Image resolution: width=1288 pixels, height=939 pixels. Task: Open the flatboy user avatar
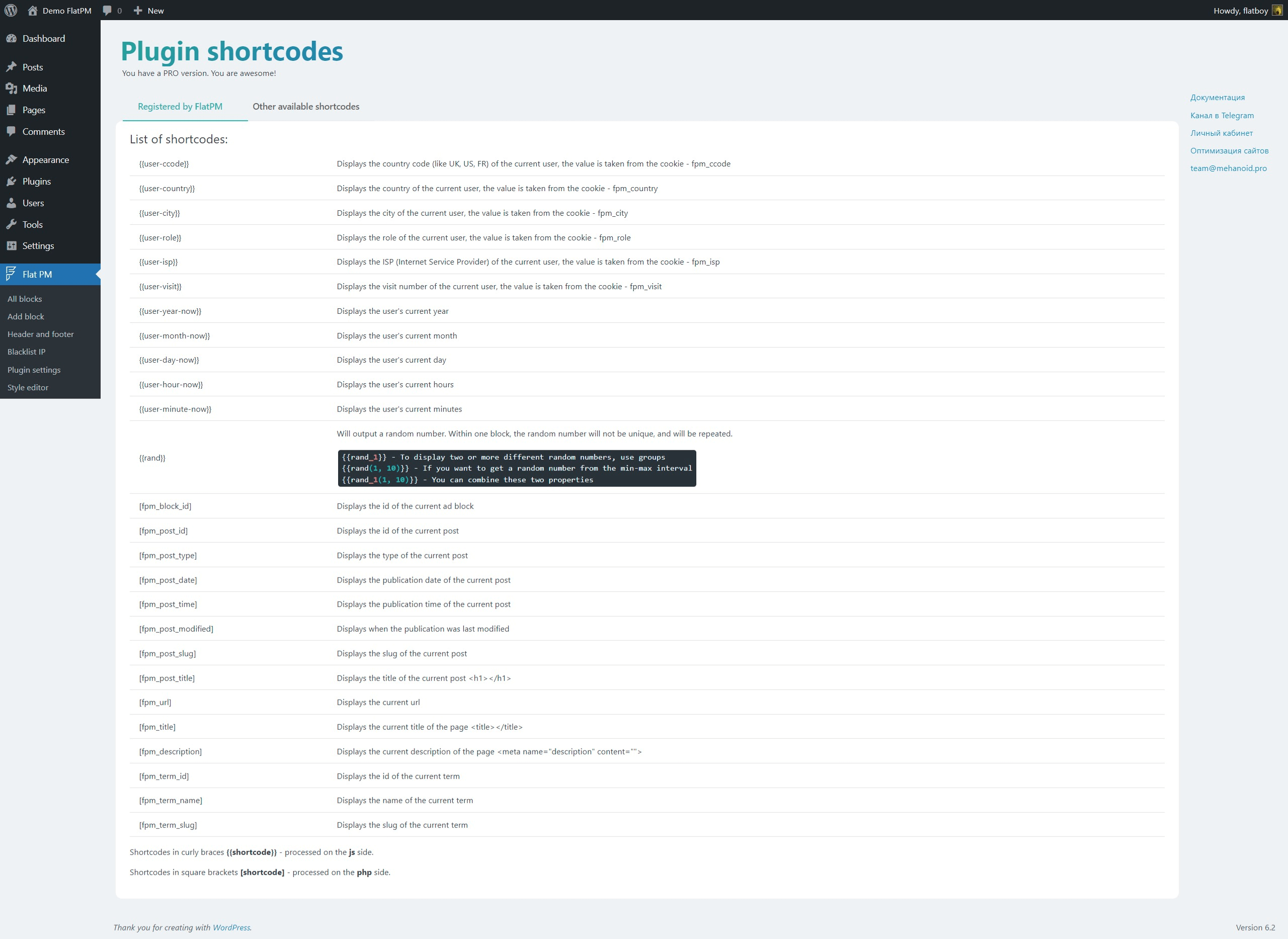[x=1277, y=10]
